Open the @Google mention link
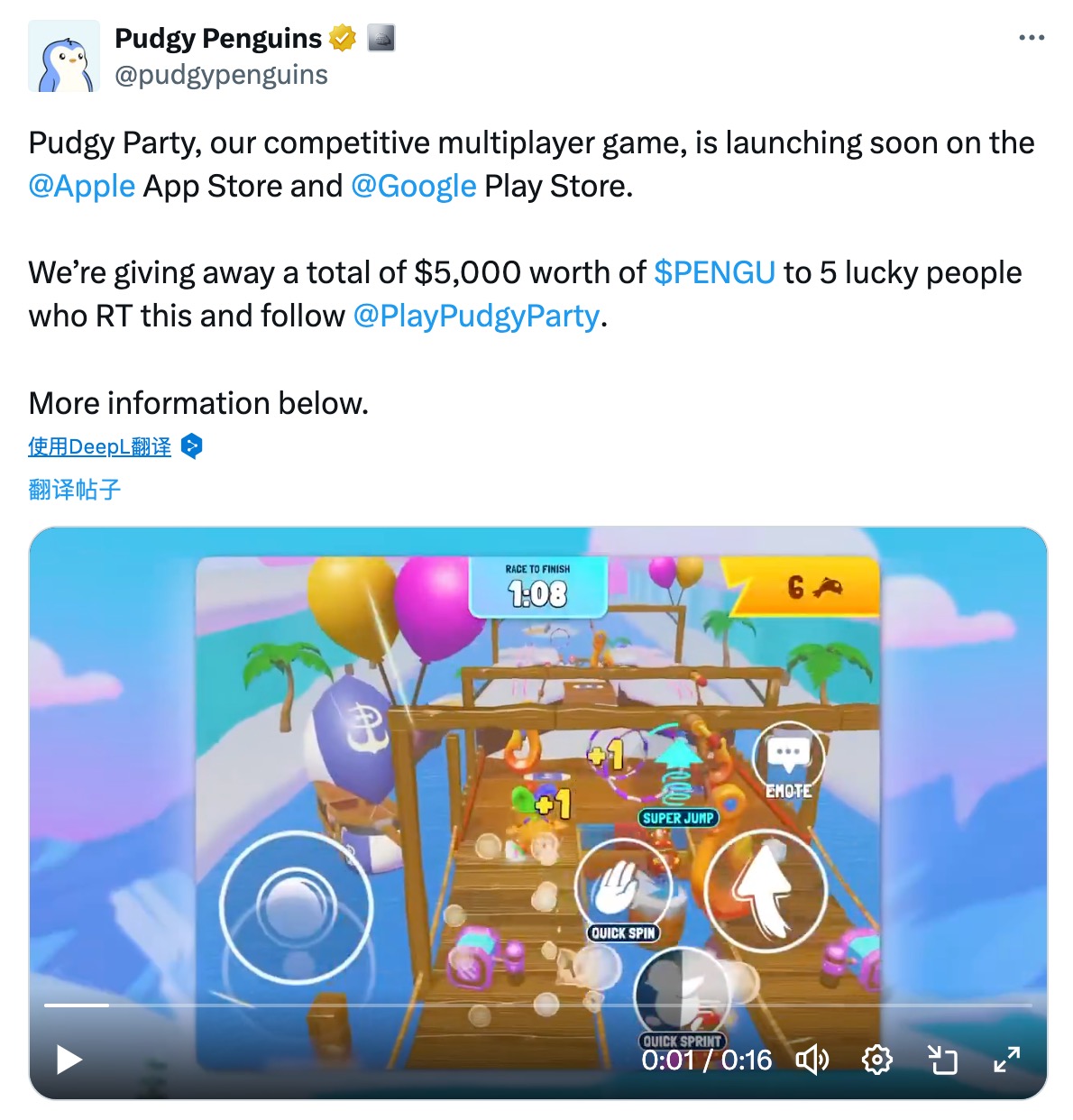This screenshot has width=1073, height=1120. click(x=413, y=186)
